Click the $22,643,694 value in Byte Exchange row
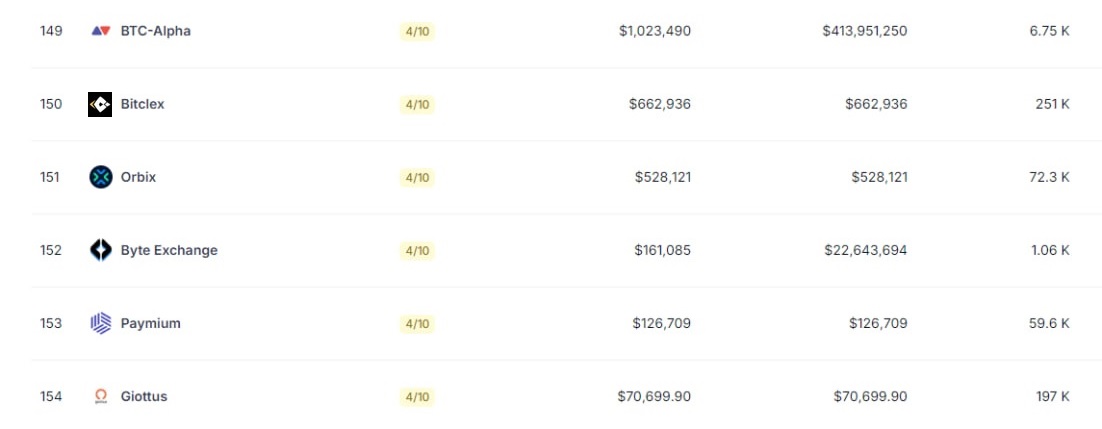Image resolution: width=1102 pixels, height=429 pixels. pos(866,250)
